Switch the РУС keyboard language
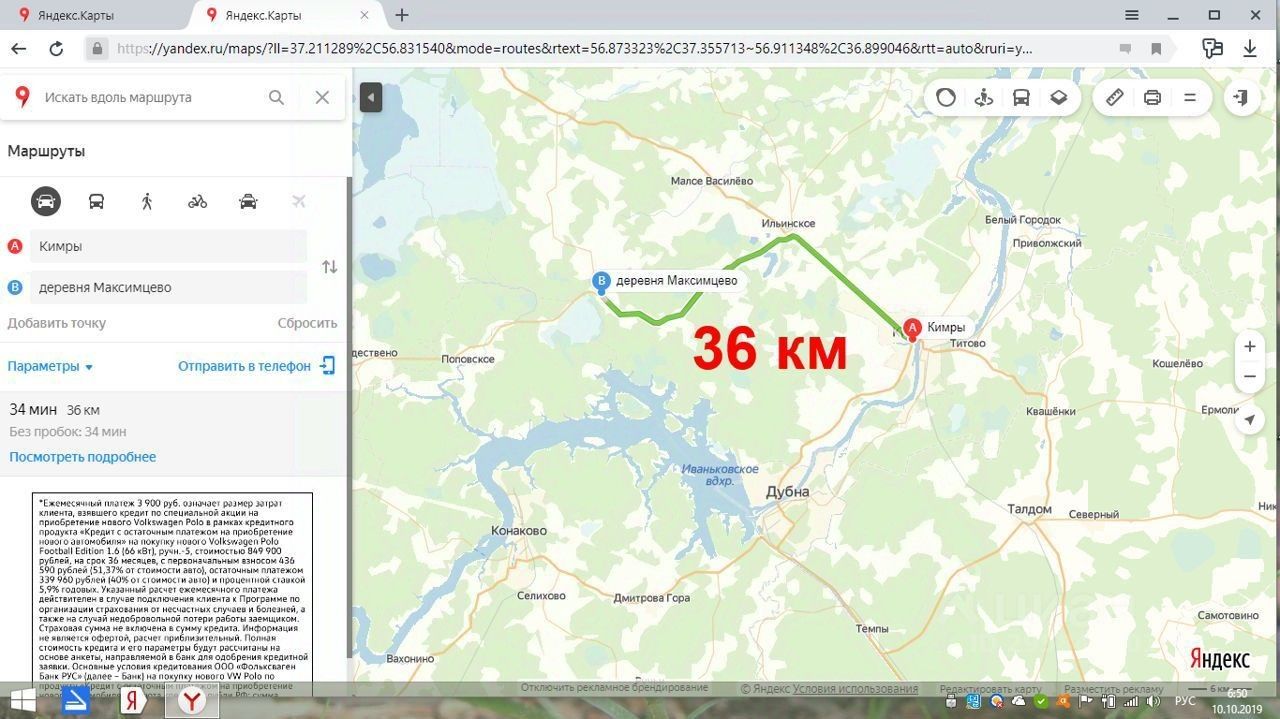The height and width of the screenshot is (719, 1280). click(1185, 701)
